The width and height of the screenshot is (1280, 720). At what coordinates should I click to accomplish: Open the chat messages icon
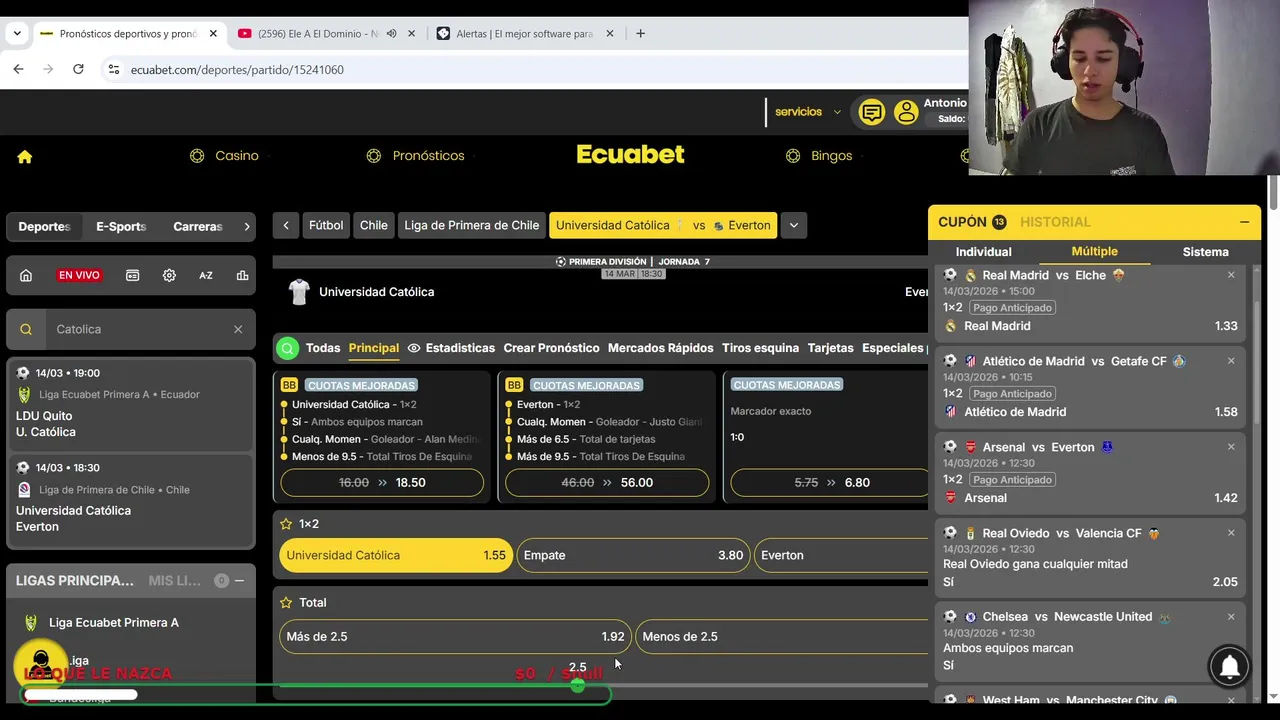click(x=872, y=113)
